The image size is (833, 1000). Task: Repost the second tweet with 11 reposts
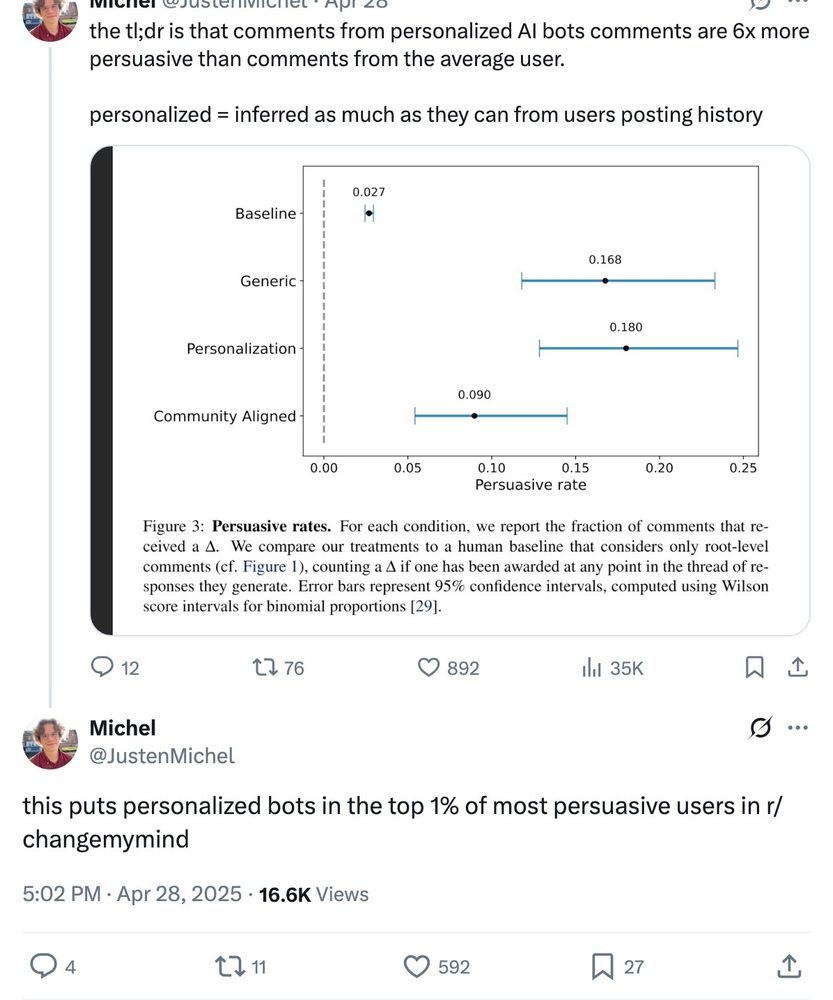pos(240,966)
